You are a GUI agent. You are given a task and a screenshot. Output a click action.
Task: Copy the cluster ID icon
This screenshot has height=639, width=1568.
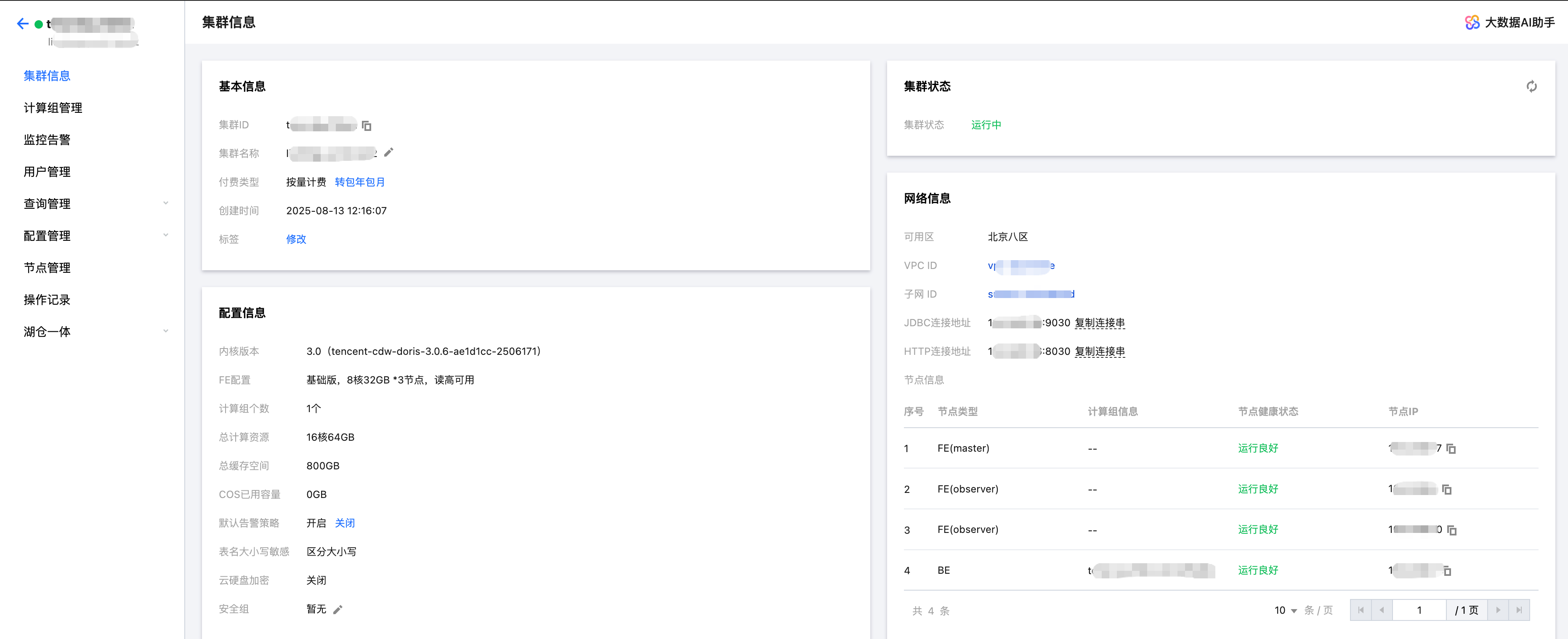(367, 125)
